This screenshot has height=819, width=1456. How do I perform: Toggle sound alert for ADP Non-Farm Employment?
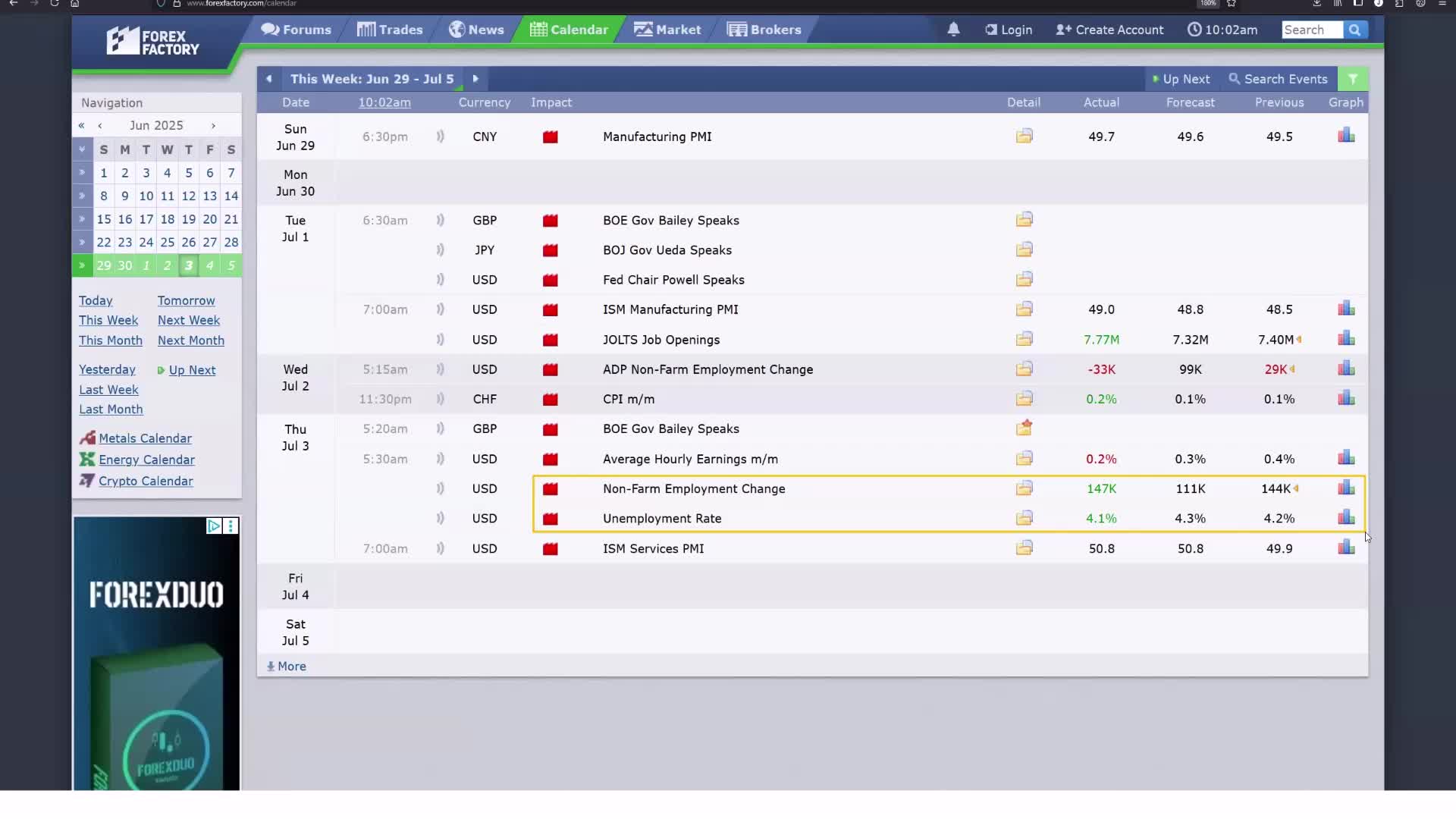440,369
